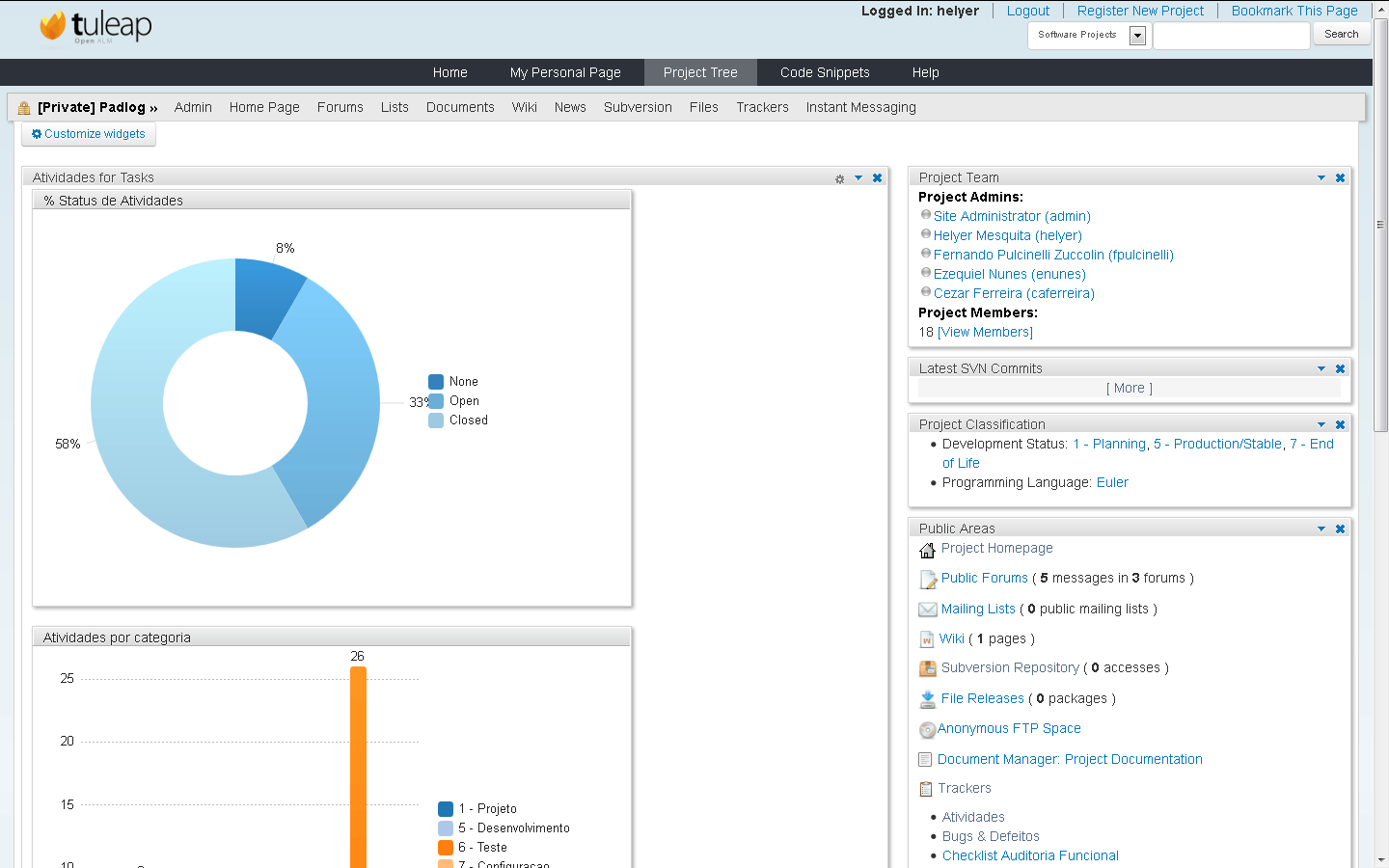1389x868 pixels.
Task: Open the Home menu item
Action: pyautogui.click(x=450, y=72)
